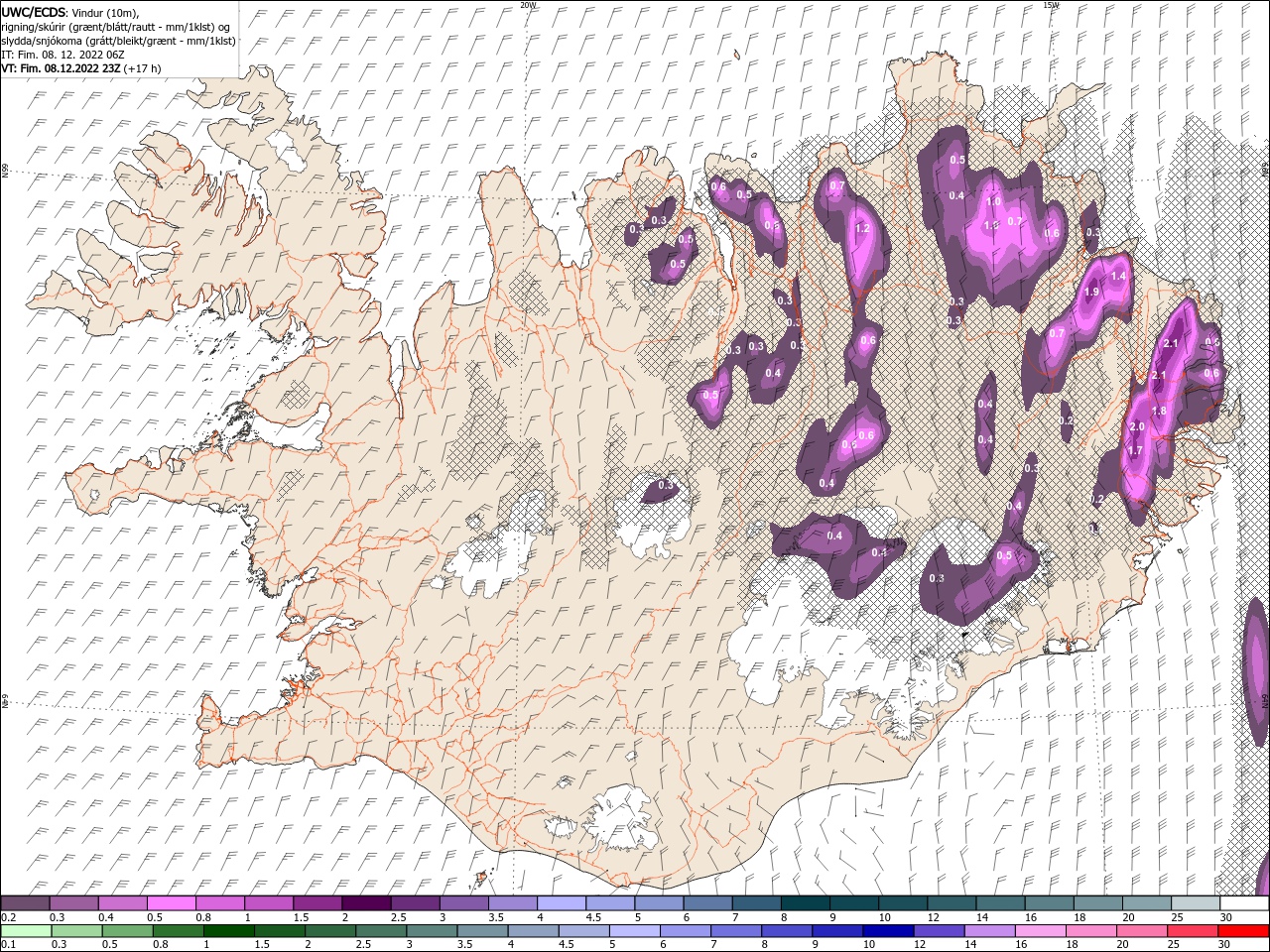Pick the deep blue 10 swatch in the green legend row
Screen dimensions: 1270x952
tap(886, 930)
